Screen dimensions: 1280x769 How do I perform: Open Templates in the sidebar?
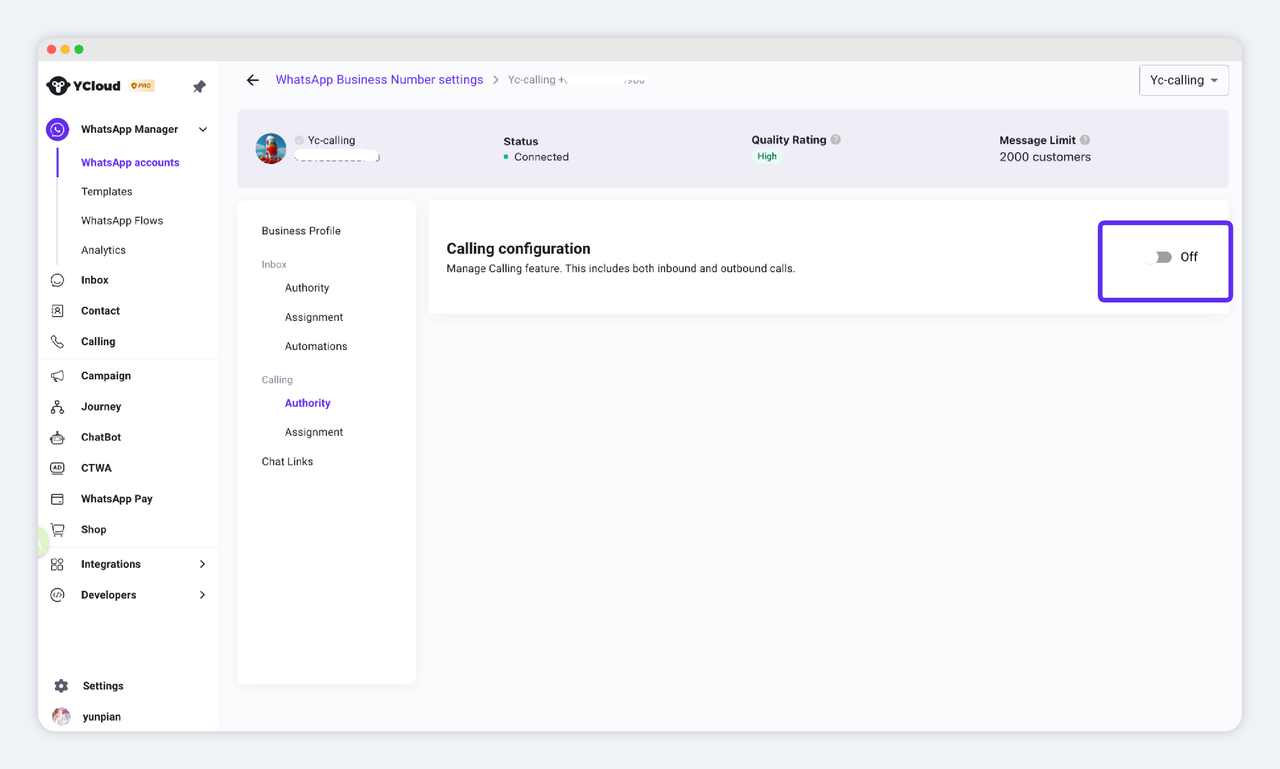click(107, 192)
